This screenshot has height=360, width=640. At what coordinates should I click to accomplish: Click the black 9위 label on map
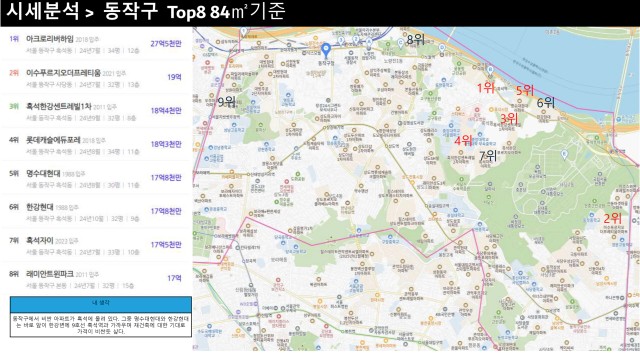coord(227,102)
